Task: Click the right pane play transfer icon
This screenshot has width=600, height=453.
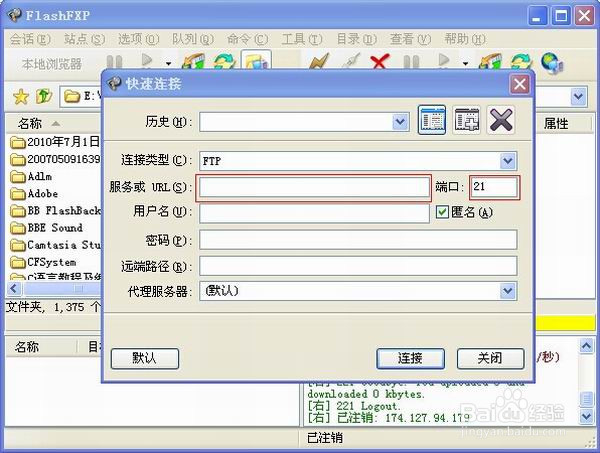Action: (x=444, y=60)
